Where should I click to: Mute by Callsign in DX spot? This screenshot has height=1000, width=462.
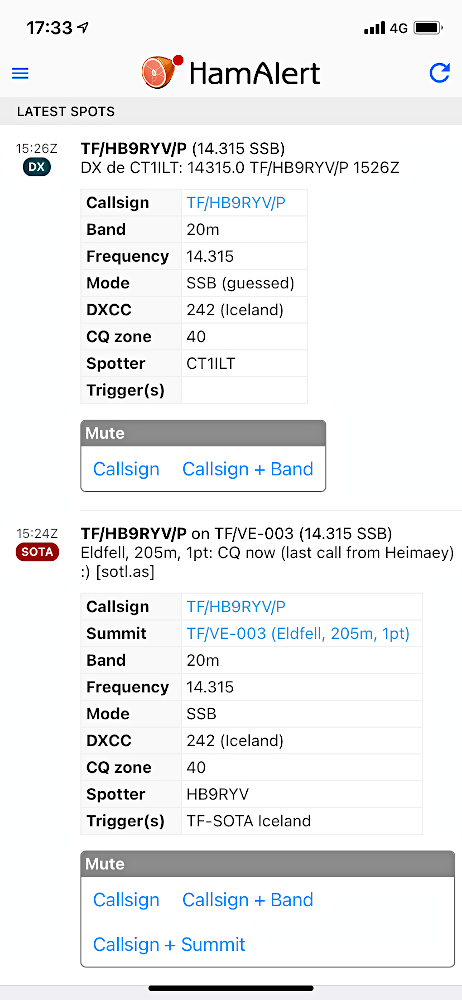tap(126, 469)
